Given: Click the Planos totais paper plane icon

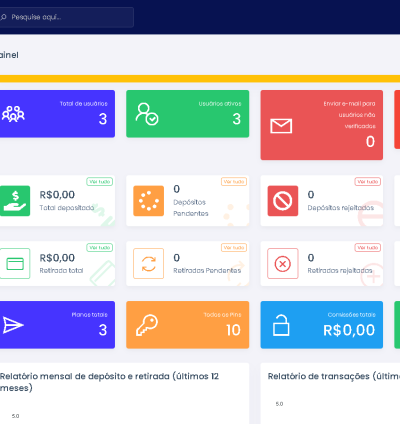Looking at the screenshot, I should point(13,325).
